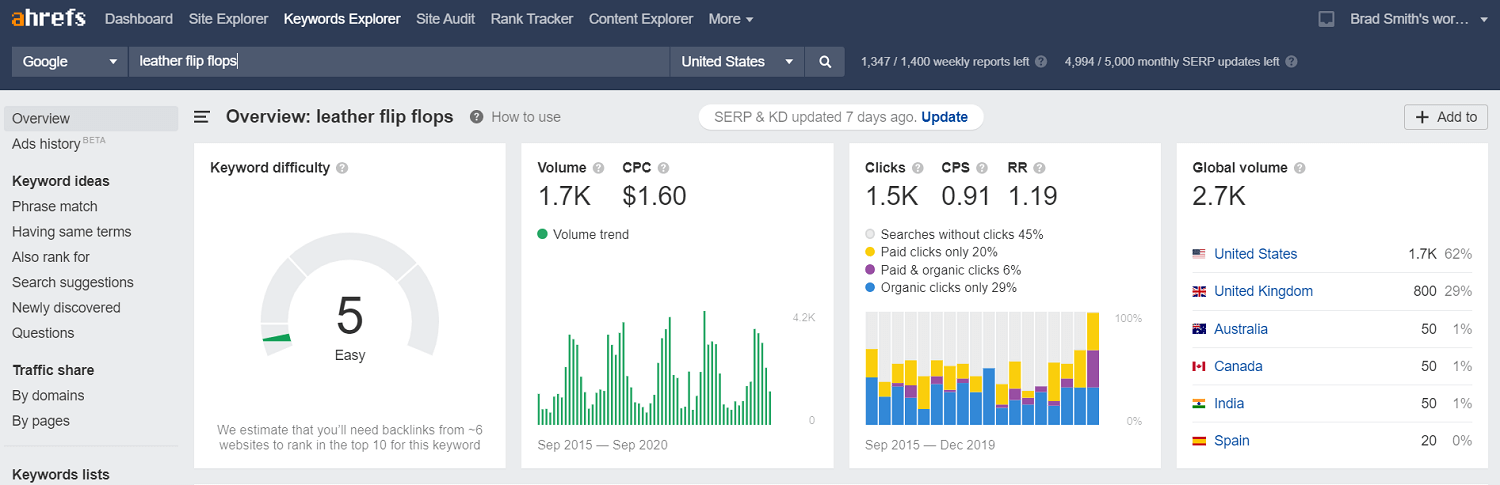Open Search suggestions in the sidebar

73,282
